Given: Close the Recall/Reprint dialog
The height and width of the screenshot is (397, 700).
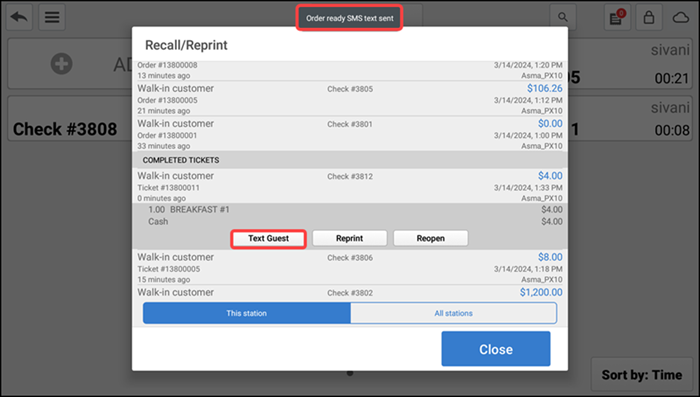Looking at the screenshot, I should click(496, 349).
